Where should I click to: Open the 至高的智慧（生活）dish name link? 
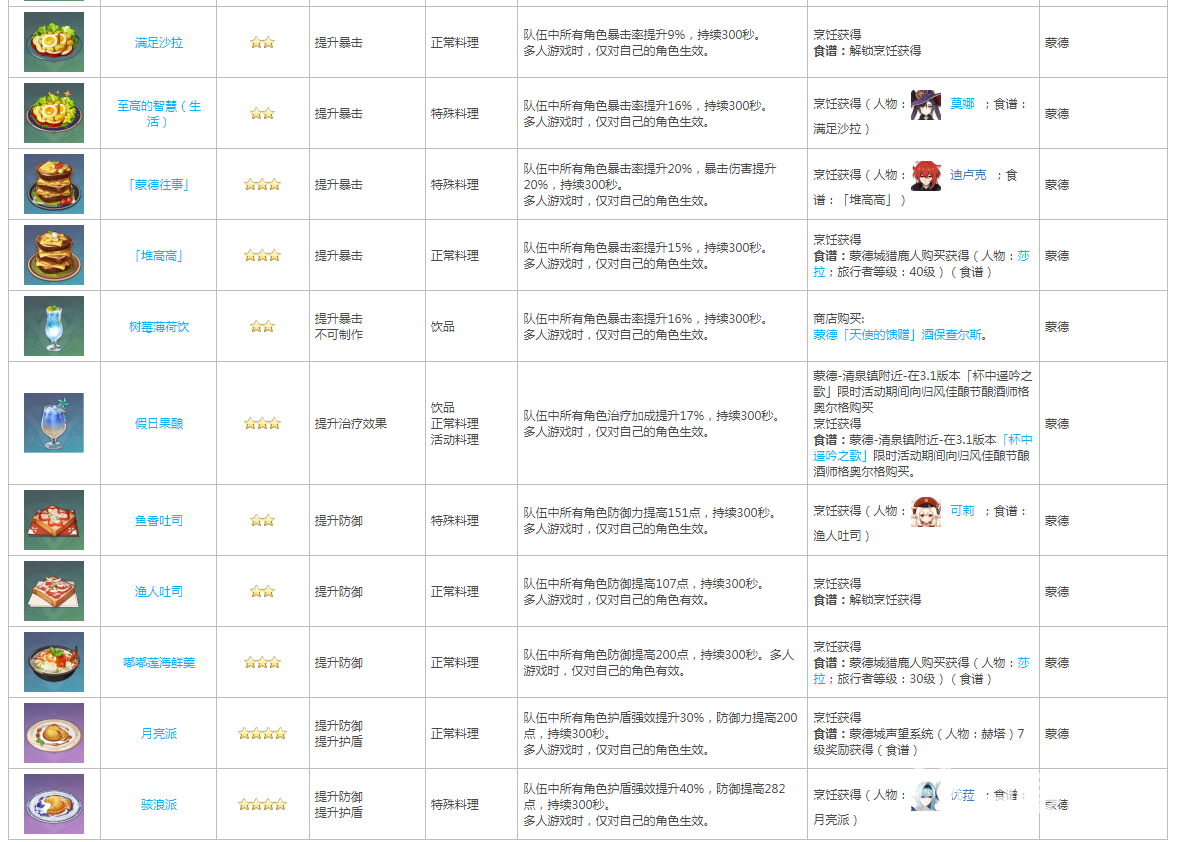pyautogui.click(x=159, y=113)
